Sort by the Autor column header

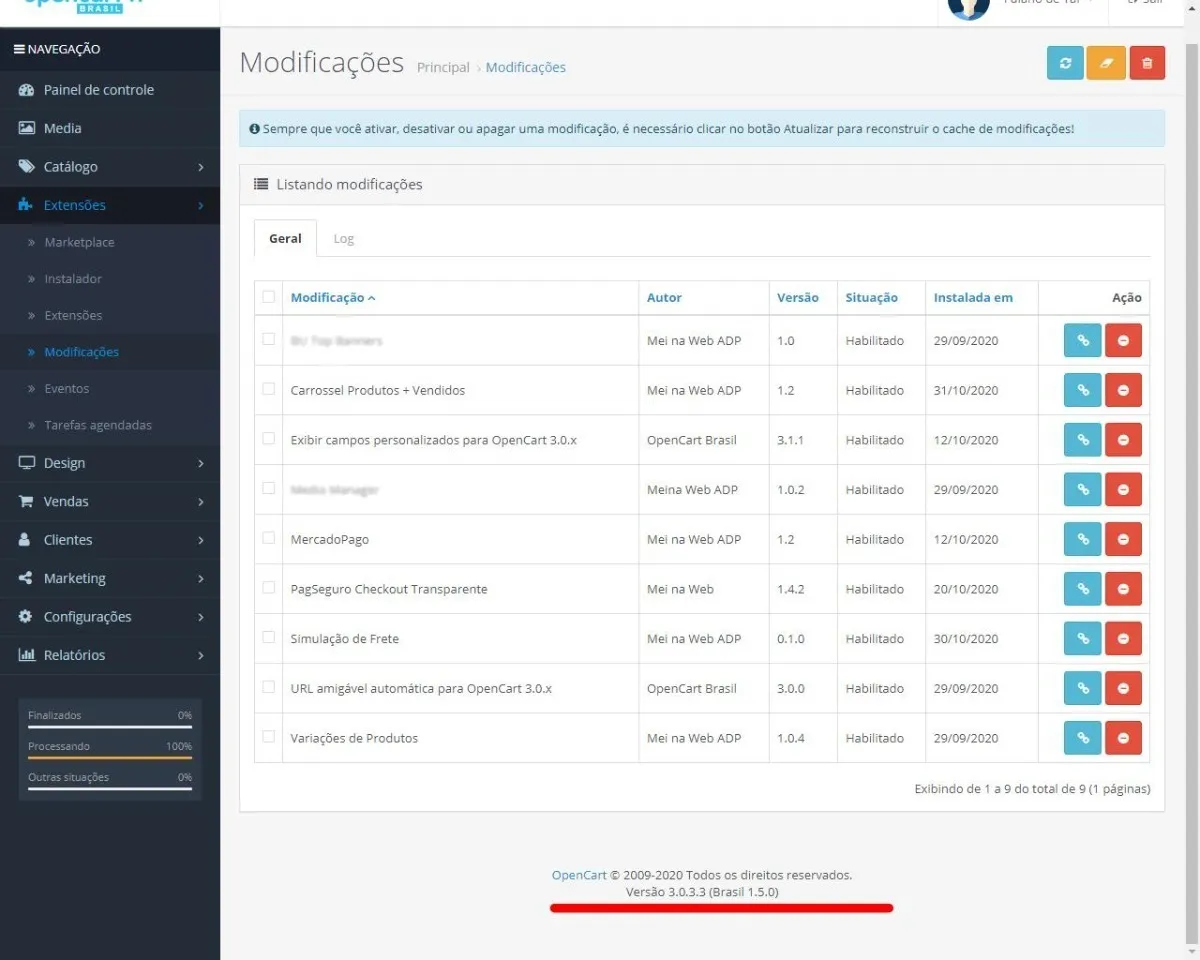coord(664,297)
